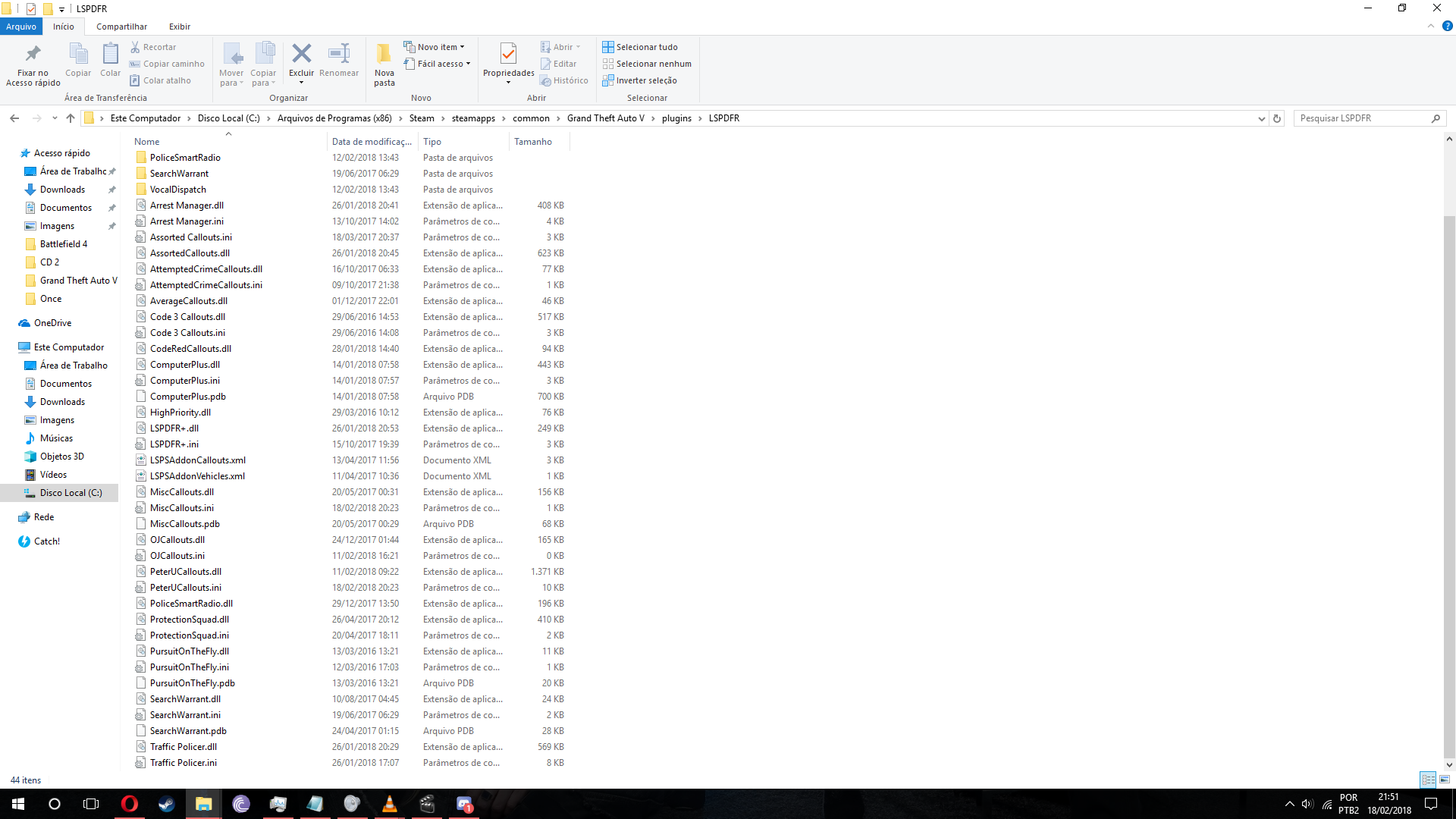
Task: Click the Up directory arrow button
Action: click(71, 118)
